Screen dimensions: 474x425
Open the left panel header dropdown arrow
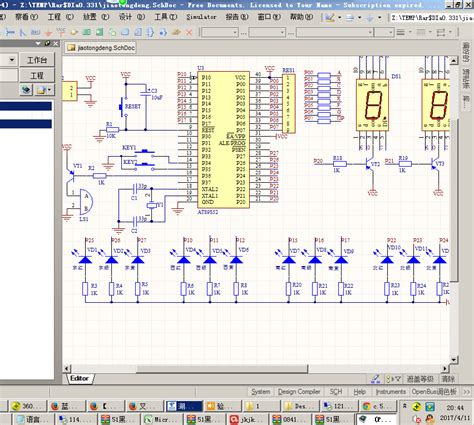point(38,43)
